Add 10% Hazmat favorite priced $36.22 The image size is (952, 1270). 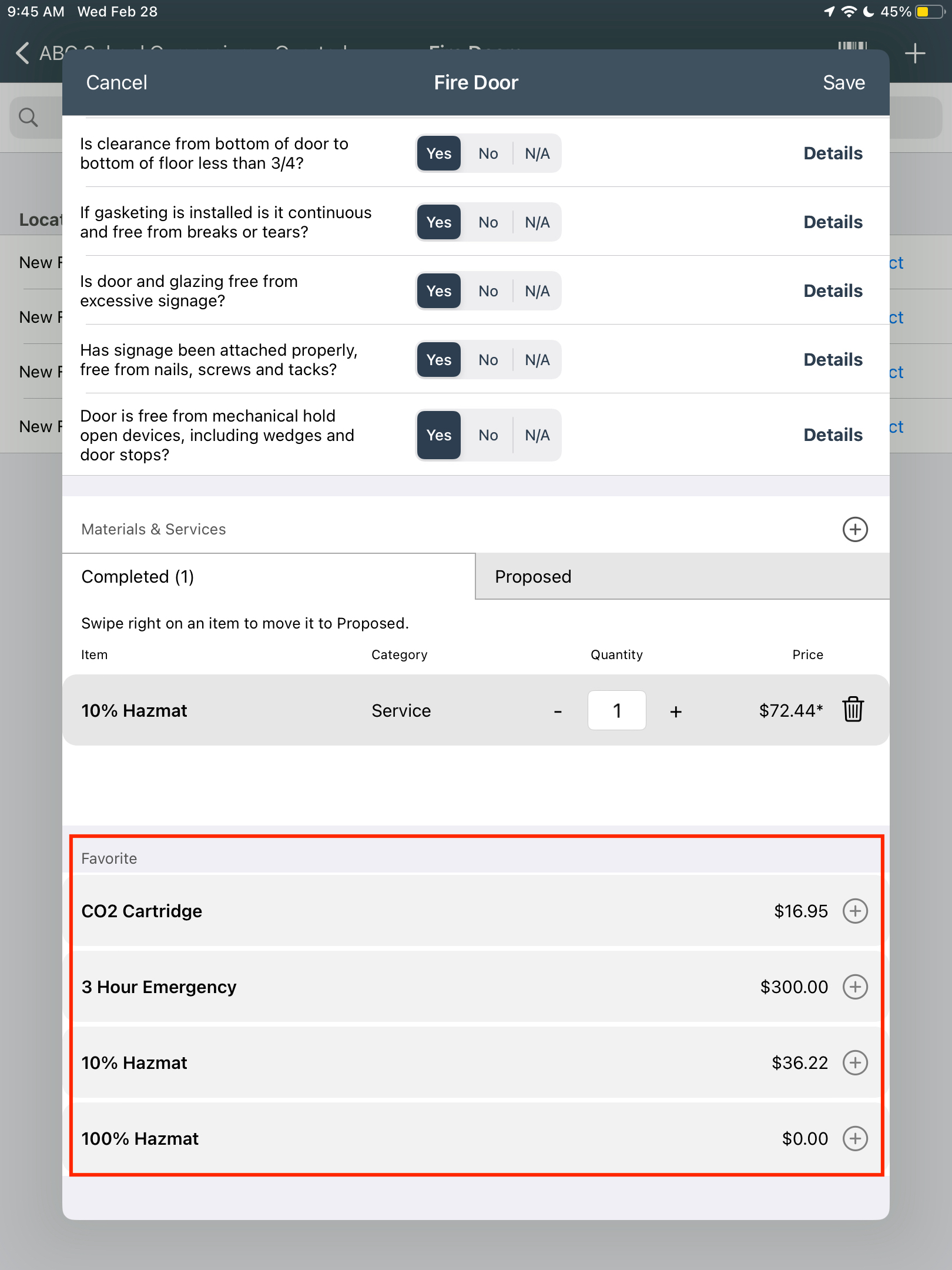855,1062
